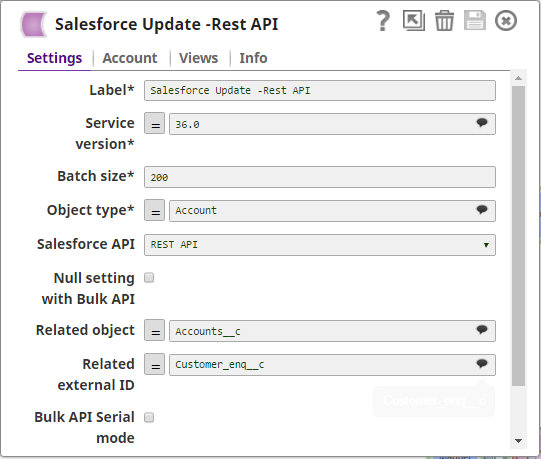Save settings with the floppy disk icon
The image size is (541, 459).
(475, 20)
